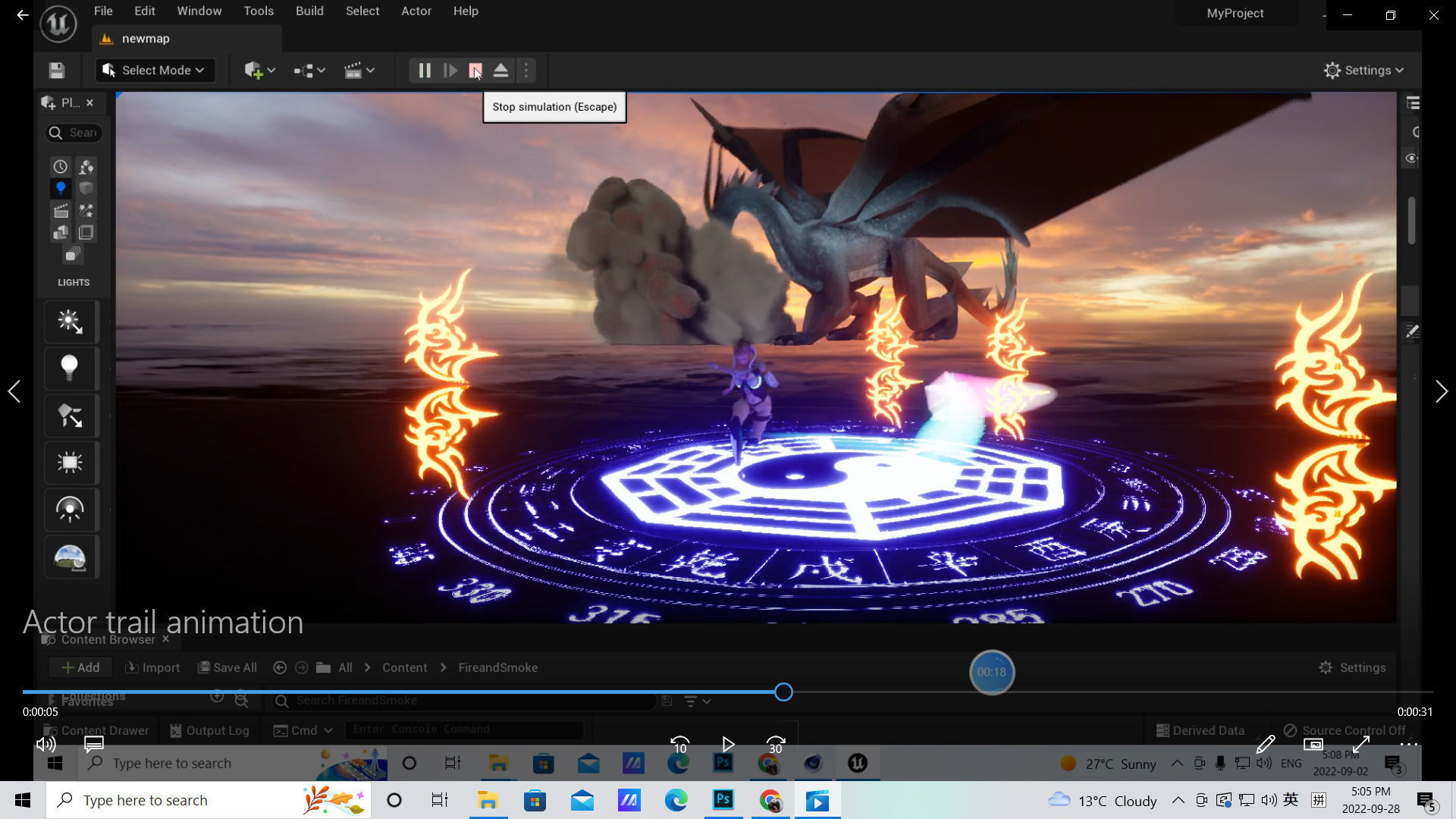This screenshot has width=1456, height=819.
Task: Open Photoshop from outer taskbar
Action: 723,800
